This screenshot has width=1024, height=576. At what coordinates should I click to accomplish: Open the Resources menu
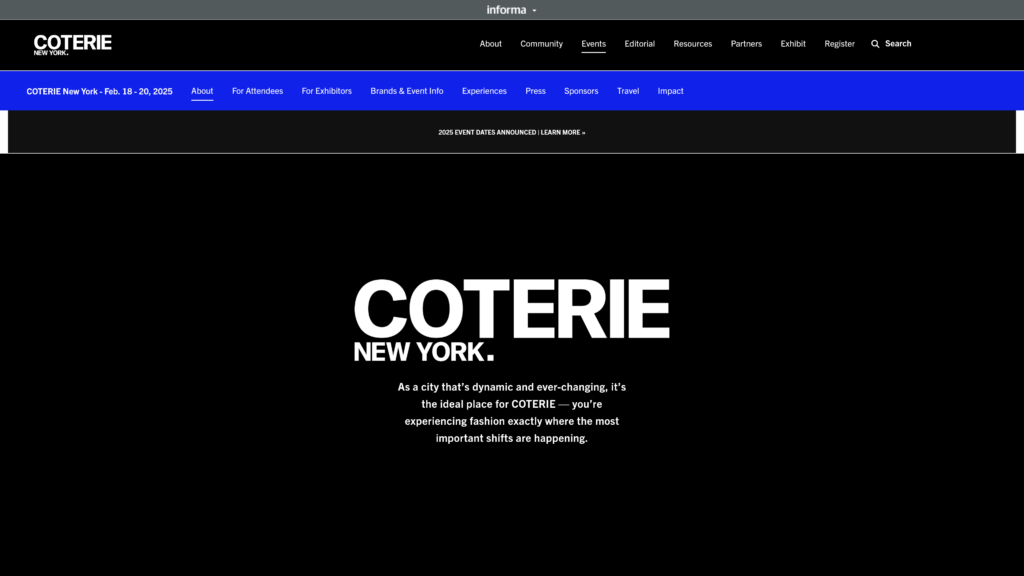693,44
